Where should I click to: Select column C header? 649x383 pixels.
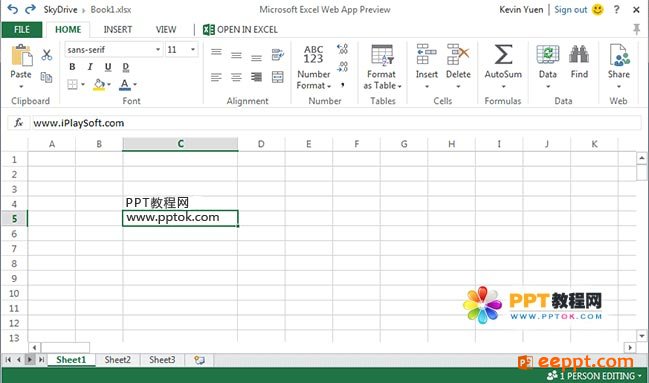coord(180,144)
